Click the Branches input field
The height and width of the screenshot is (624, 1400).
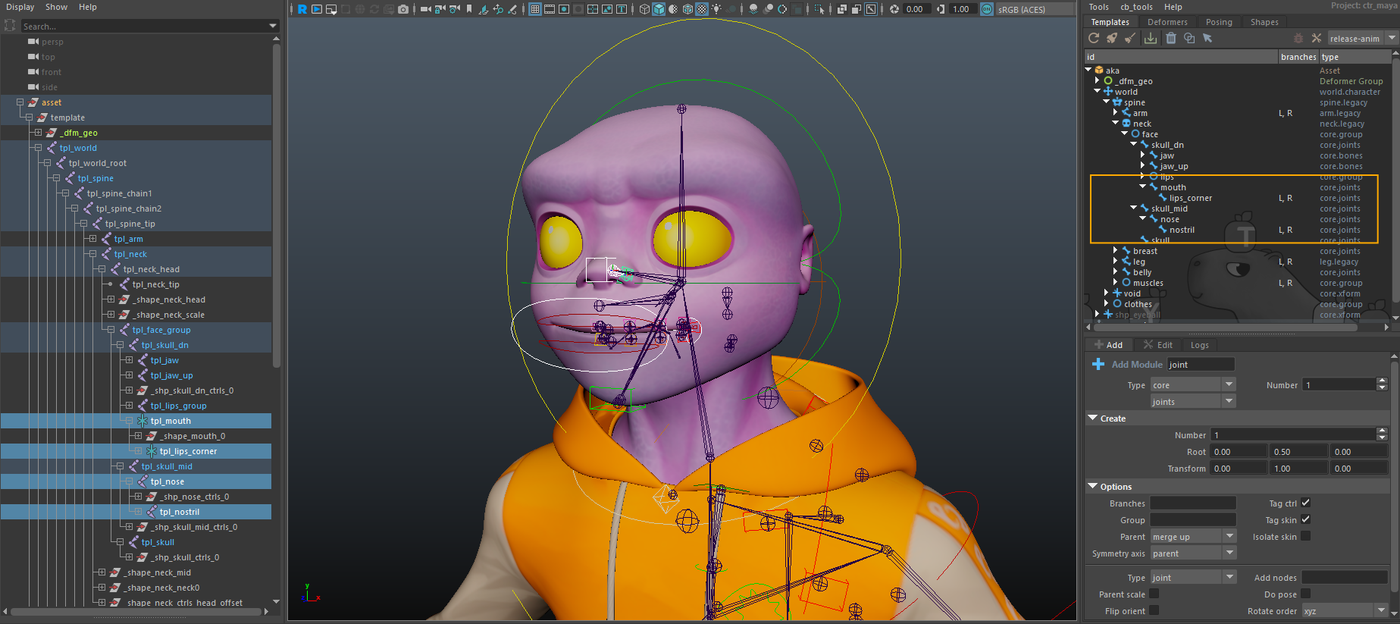[x=1193, y=503]
